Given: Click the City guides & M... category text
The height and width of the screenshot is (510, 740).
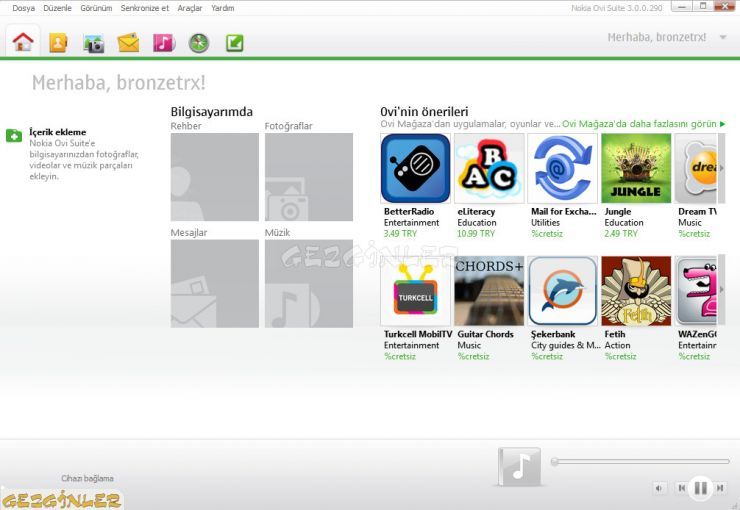Looking at the screenshot, I should [x=565, y=345].
